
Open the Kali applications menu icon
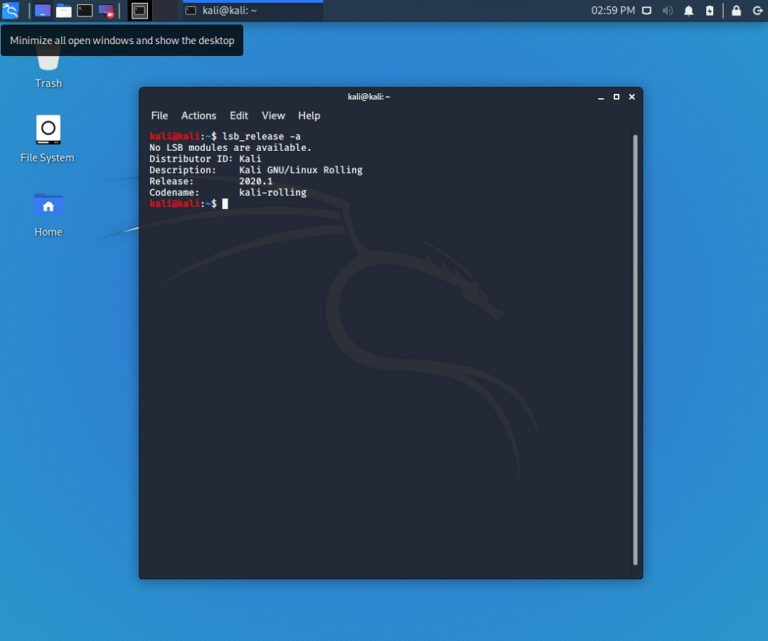(10, 10)
